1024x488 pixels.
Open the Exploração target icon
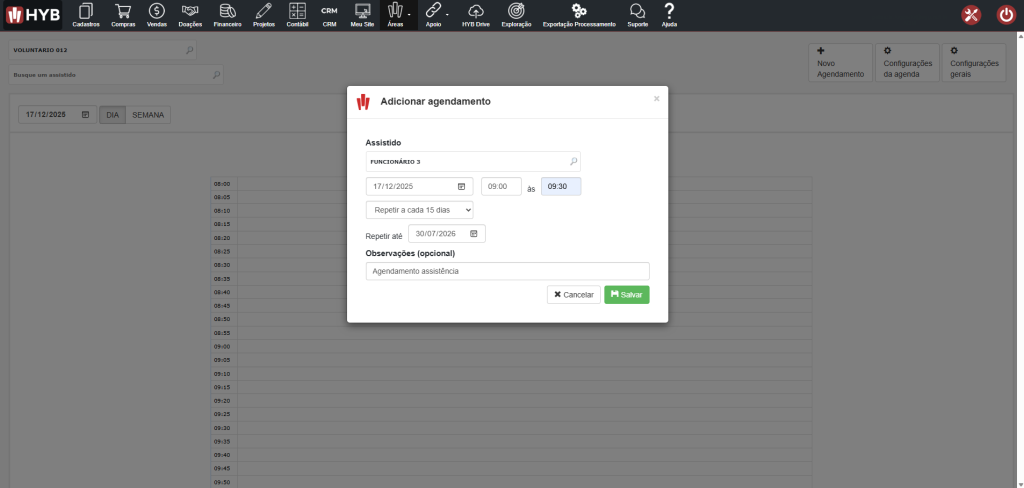coord(516,12)
